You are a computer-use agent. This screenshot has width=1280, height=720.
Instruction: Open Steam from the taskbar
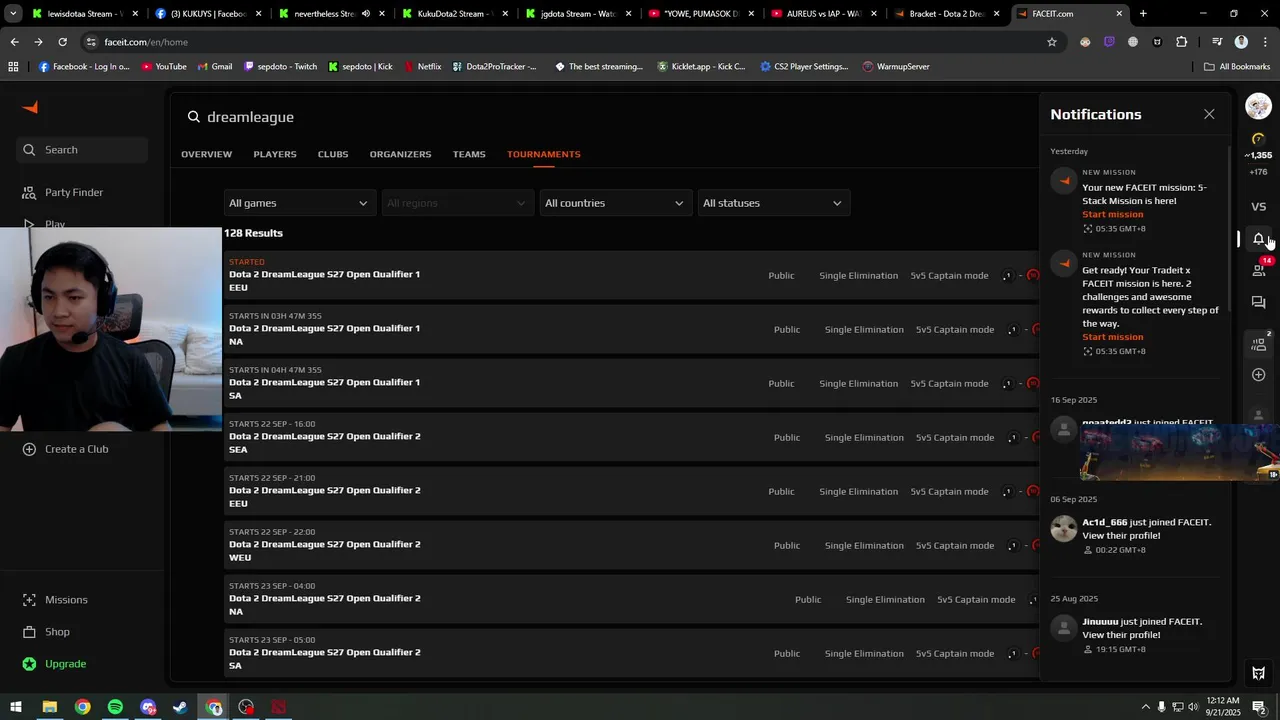pyautogui.click(x=180, y=707)
